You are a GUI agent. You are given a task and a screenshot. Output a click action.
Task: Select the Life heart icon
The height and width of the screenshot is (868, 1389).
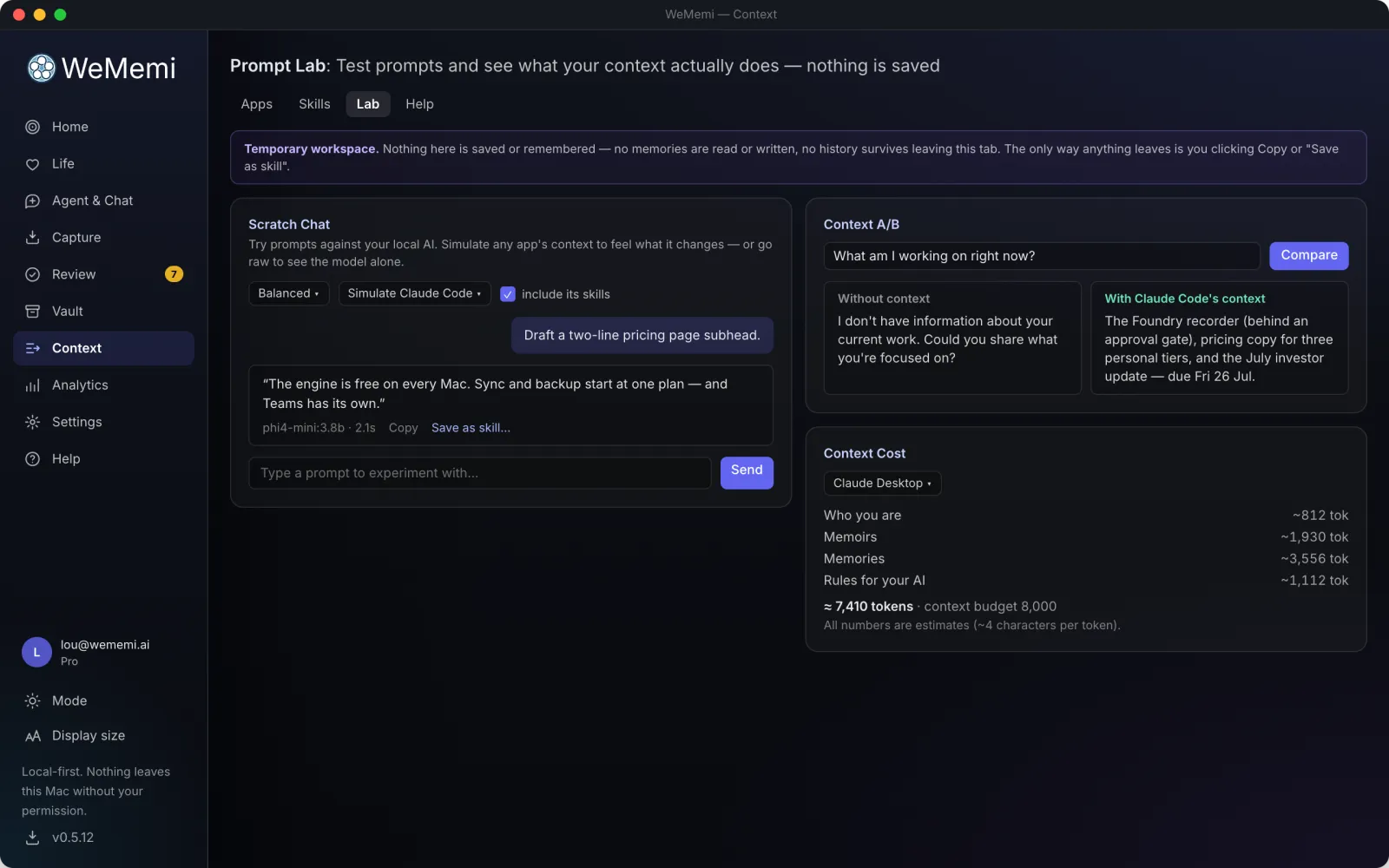tap(32, 164)
